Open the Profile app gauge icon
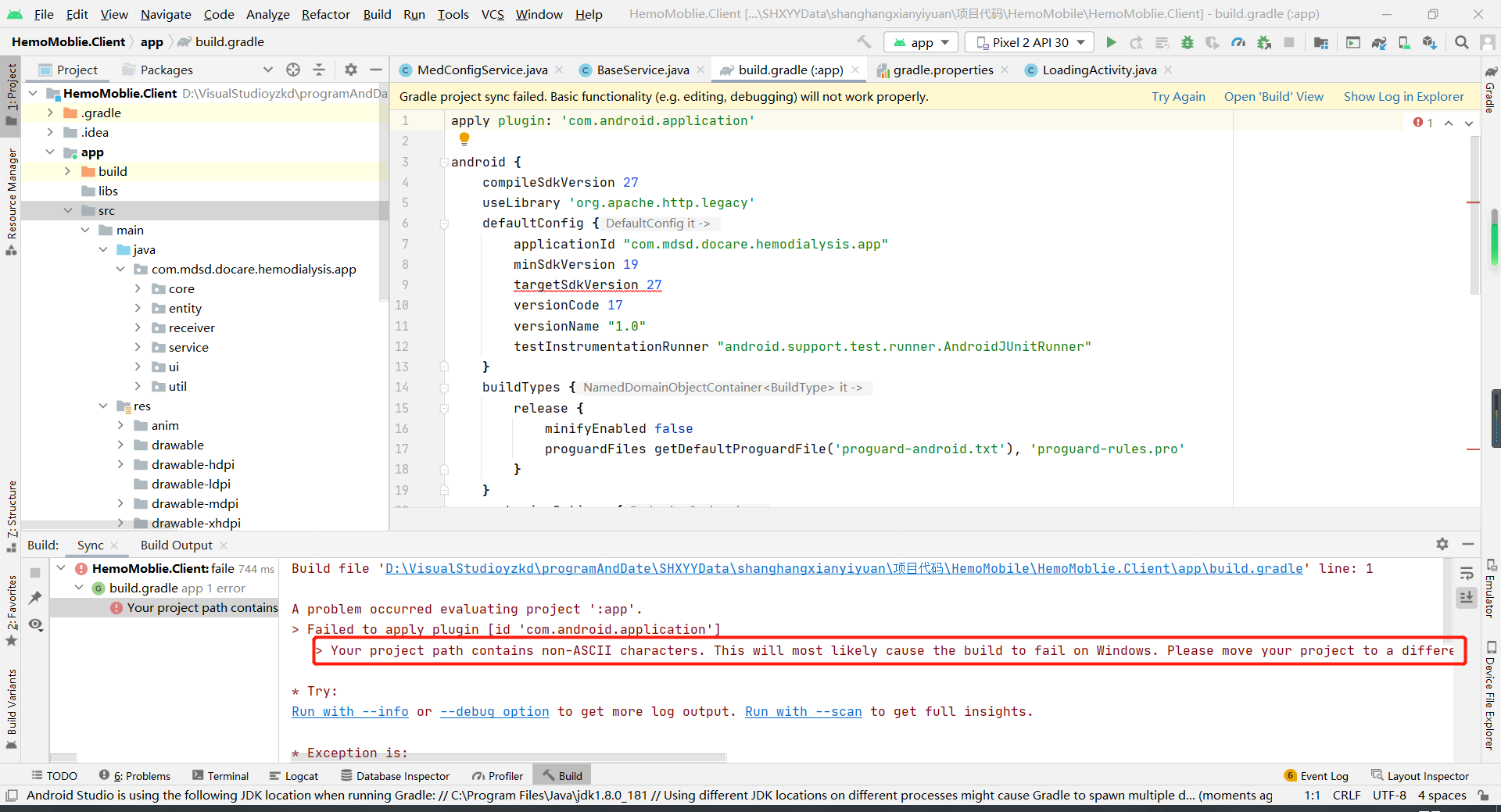 point(1238,42)
